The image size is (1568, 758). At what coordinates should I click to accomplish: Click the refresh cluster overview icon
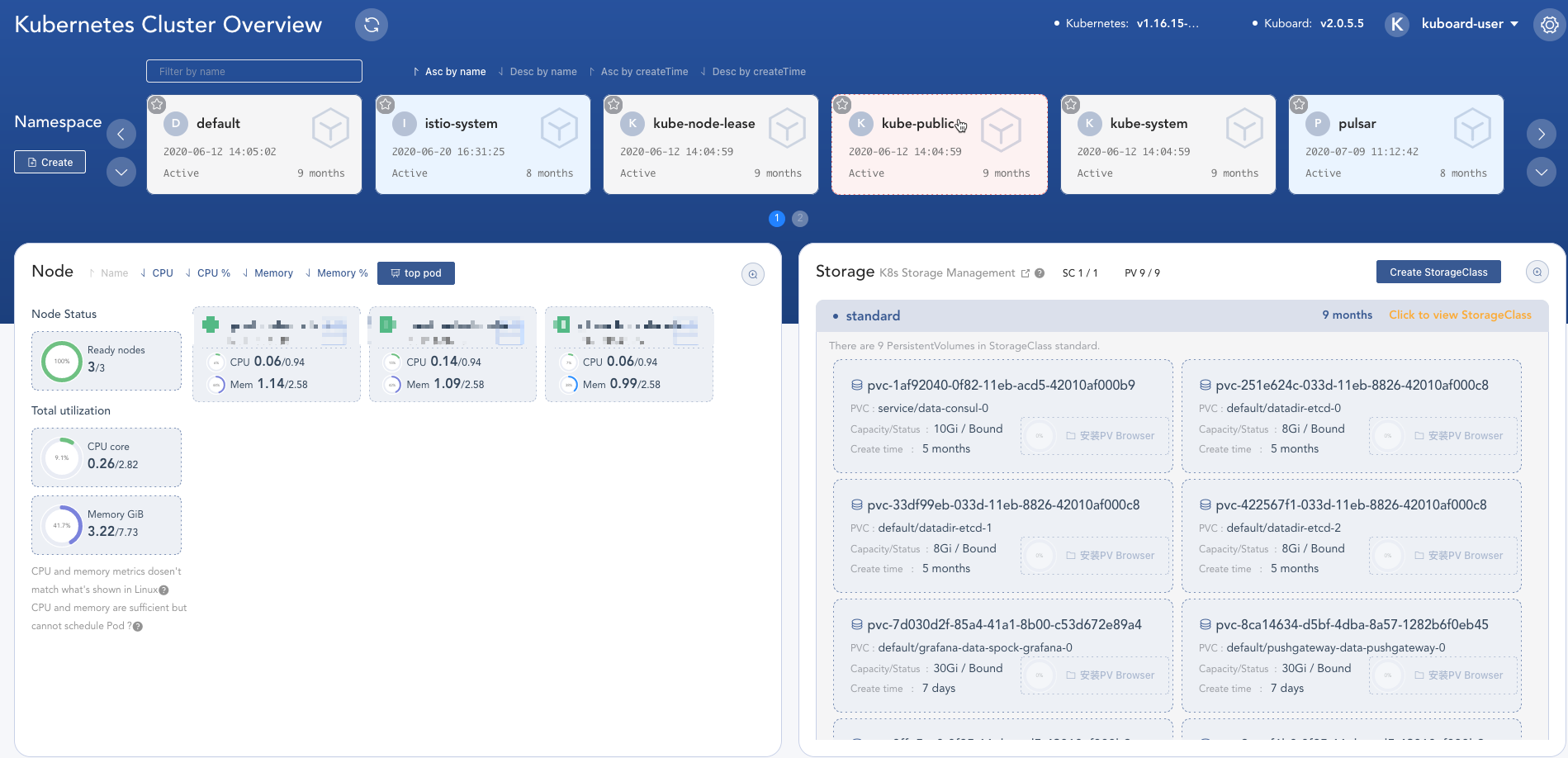pos(372,25)
